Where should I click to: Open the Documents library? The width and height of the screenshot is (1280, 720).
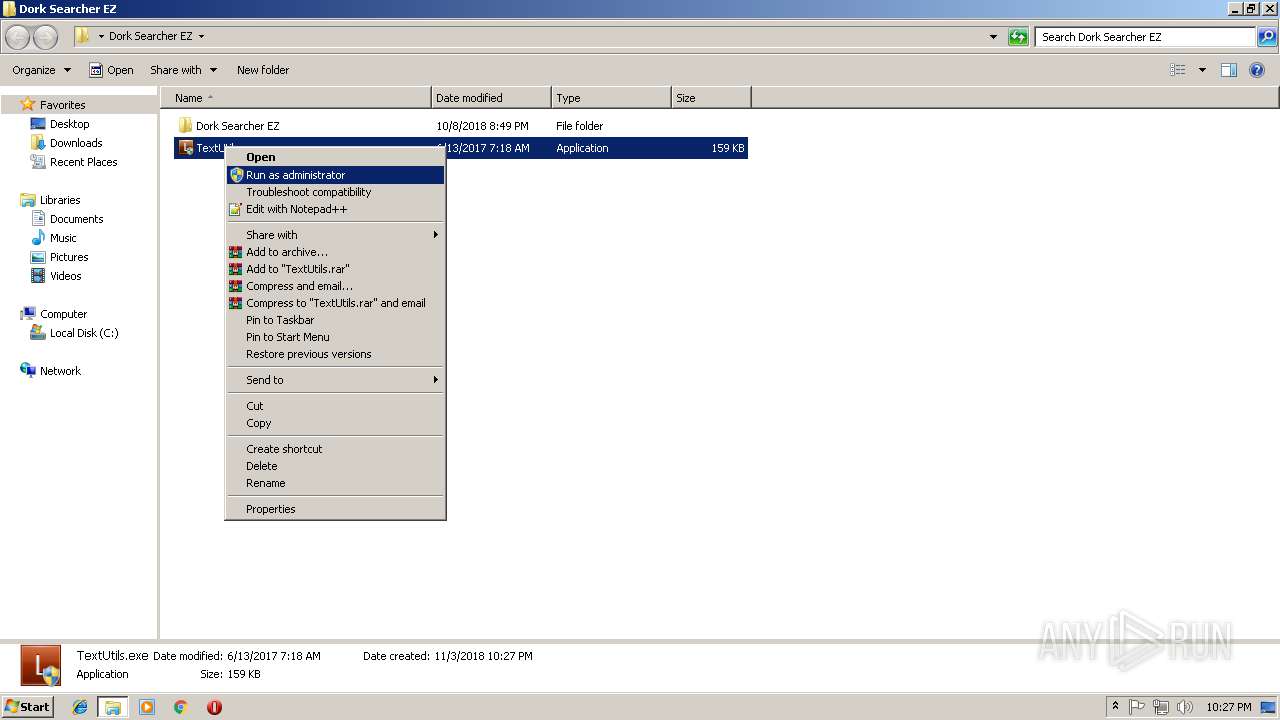coord(76,219)
